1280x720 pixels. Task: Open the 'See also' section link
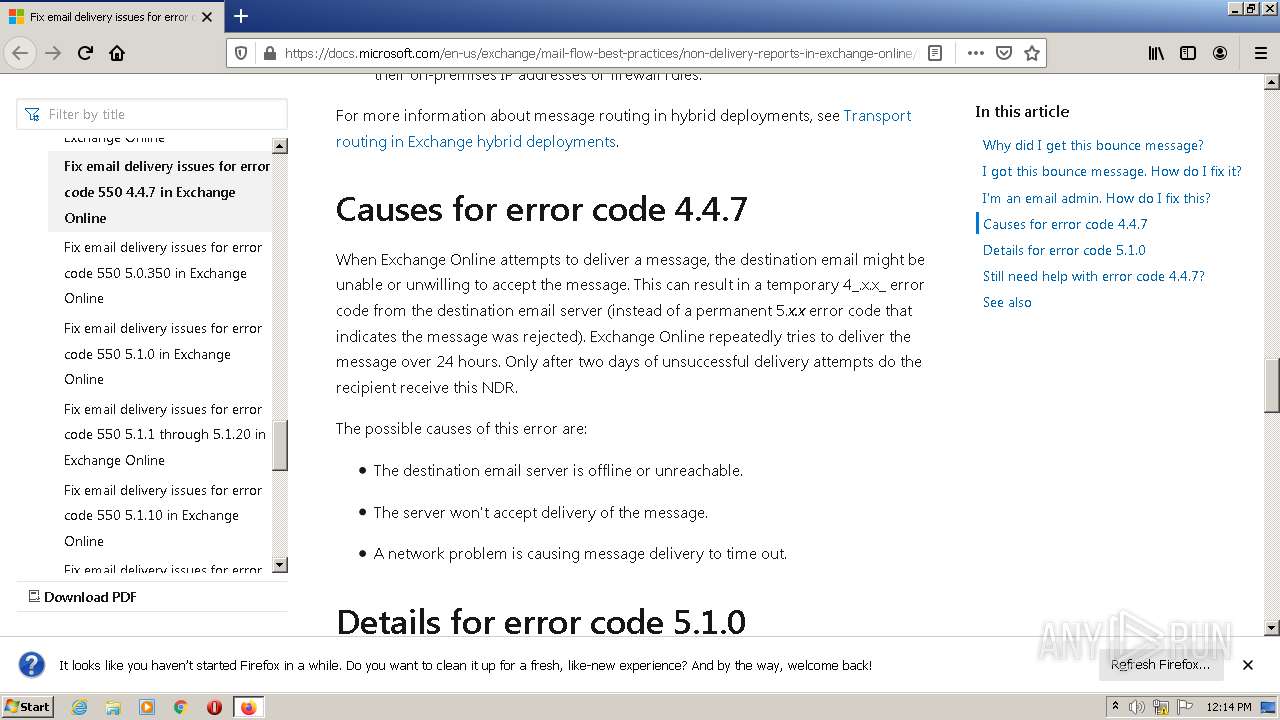[1007, 302]
